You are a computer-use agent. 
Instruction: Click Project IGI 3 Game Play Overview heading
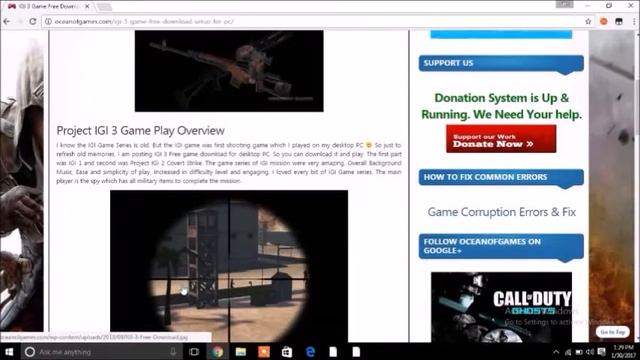coord(140,131)
